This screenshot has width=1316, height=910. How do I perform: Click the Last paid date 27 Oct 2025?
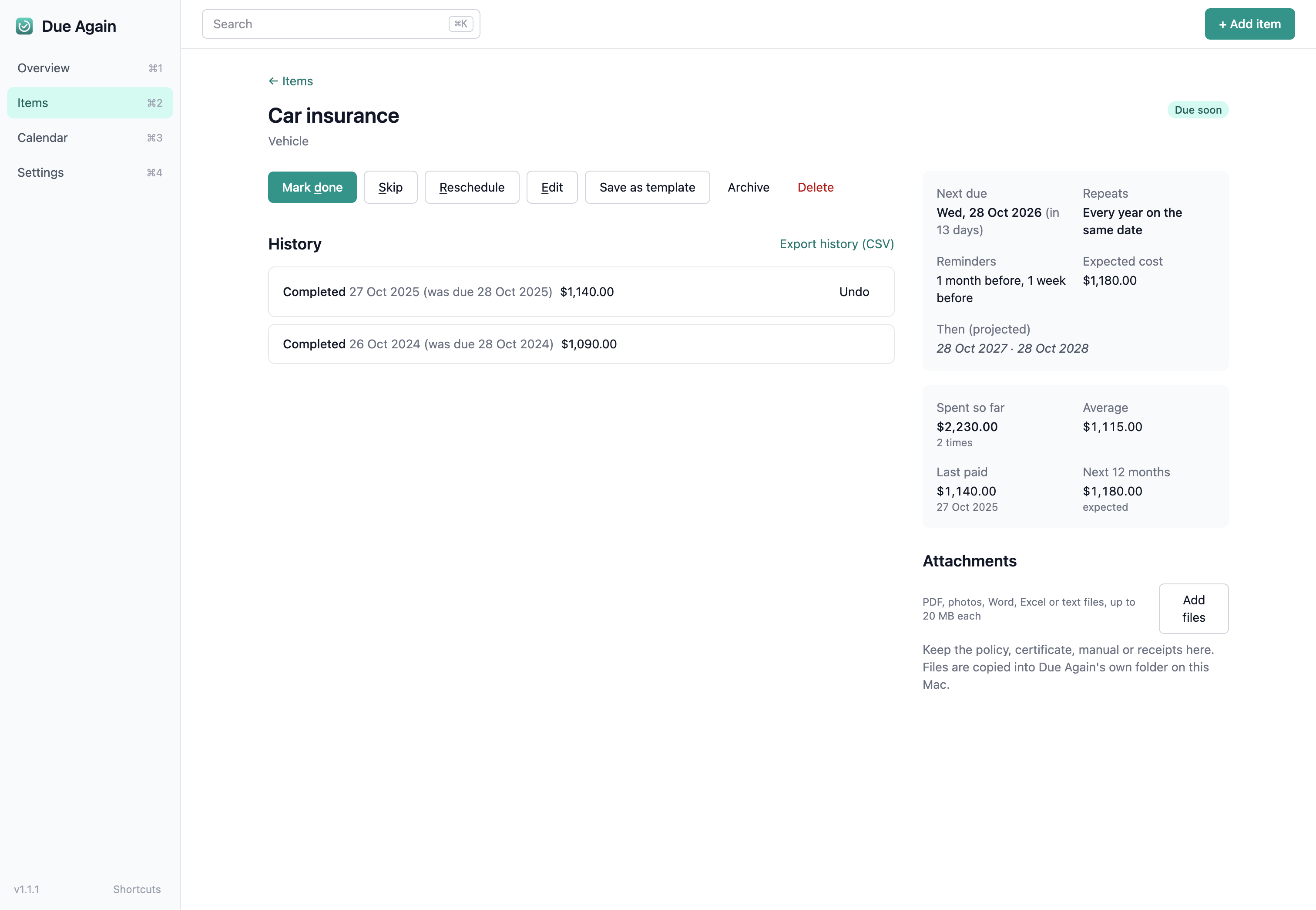coord(967,507)
